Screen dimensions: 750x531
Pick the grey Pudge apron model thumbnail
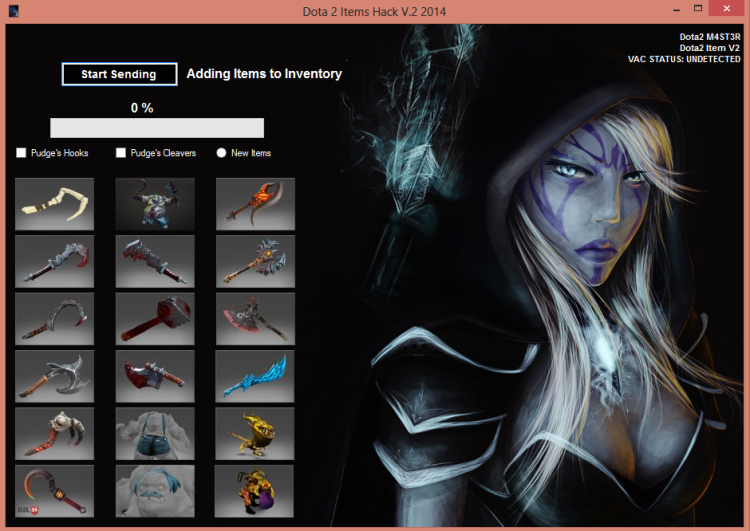point(155,433)
